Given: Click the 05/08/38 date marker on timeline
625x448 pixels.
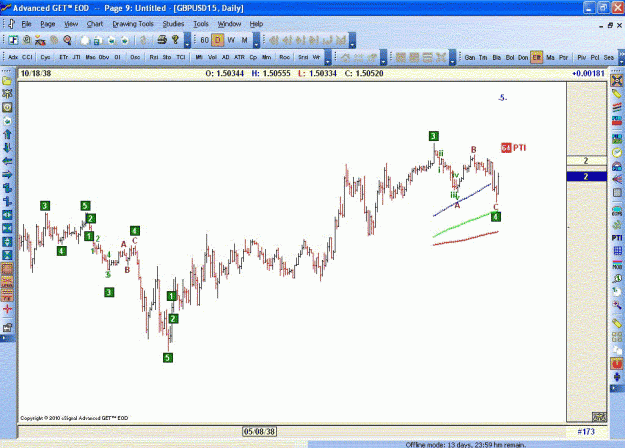Looking at the screenshot, I should click(259, 432).
